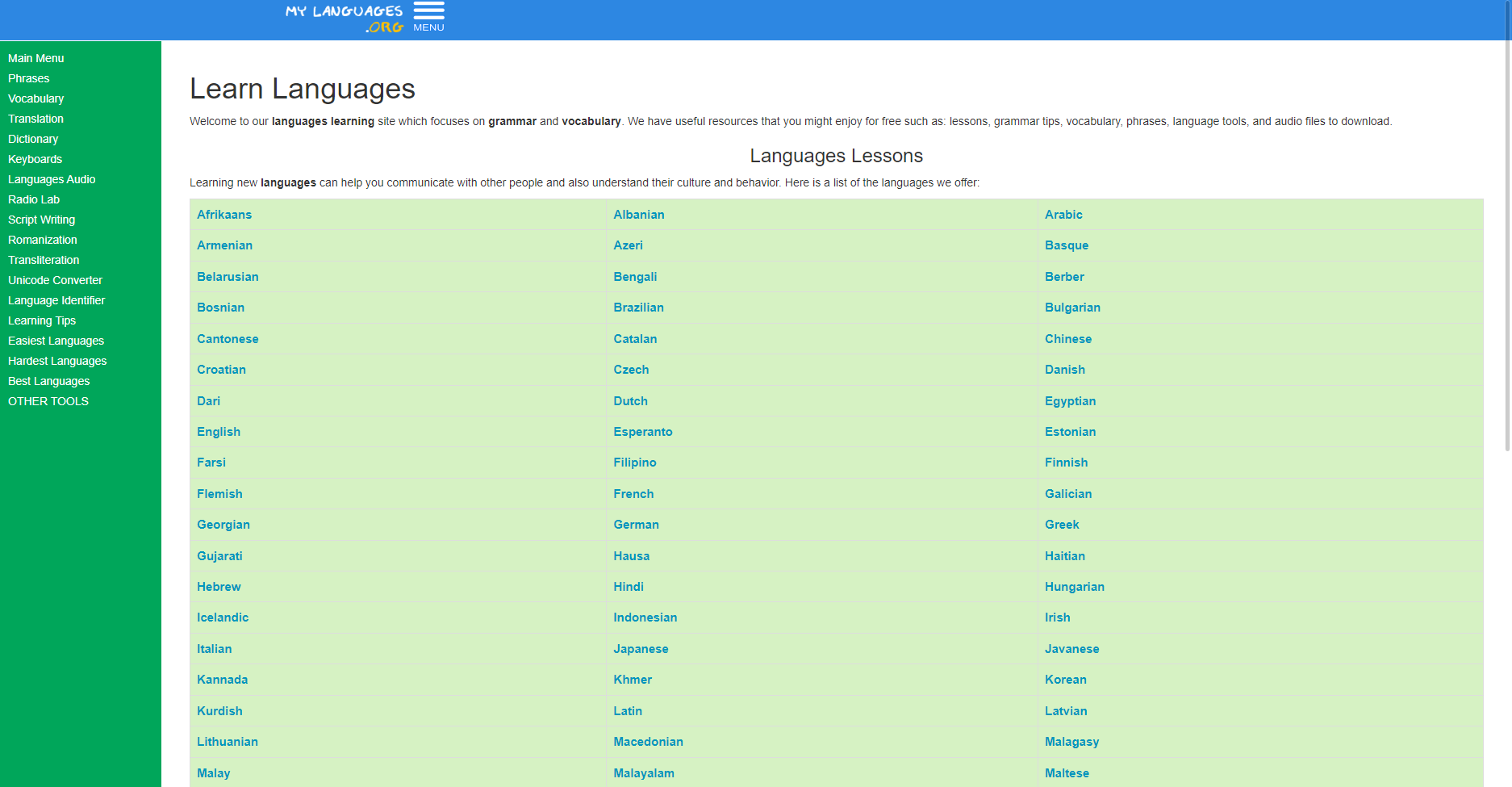Visit the Radio Lab page
Viewport: 1512px width, 787px height.
pos(33,199)
